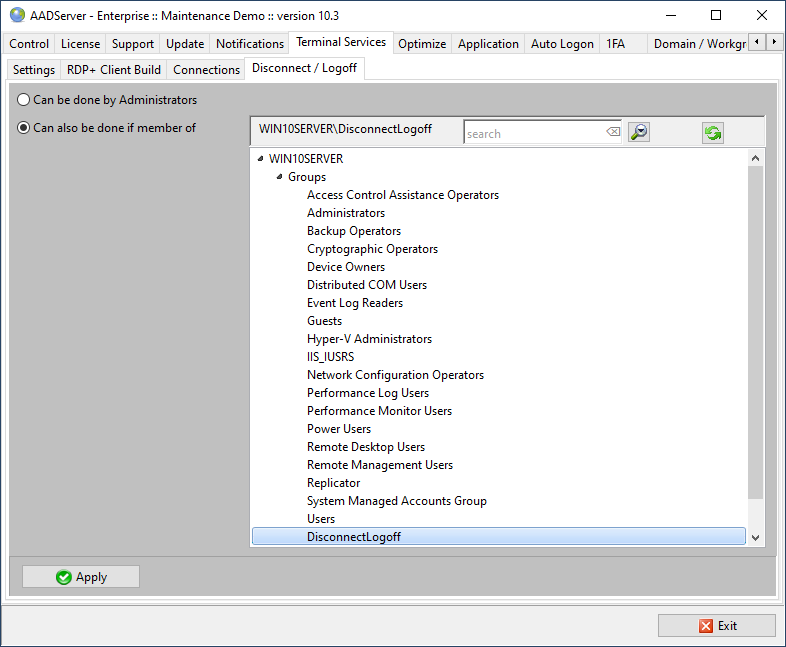Image resolution: width=786 pixels, height=647 pixels.
Task: Select Remote Desktop Users group
Action: coord(365,447)
